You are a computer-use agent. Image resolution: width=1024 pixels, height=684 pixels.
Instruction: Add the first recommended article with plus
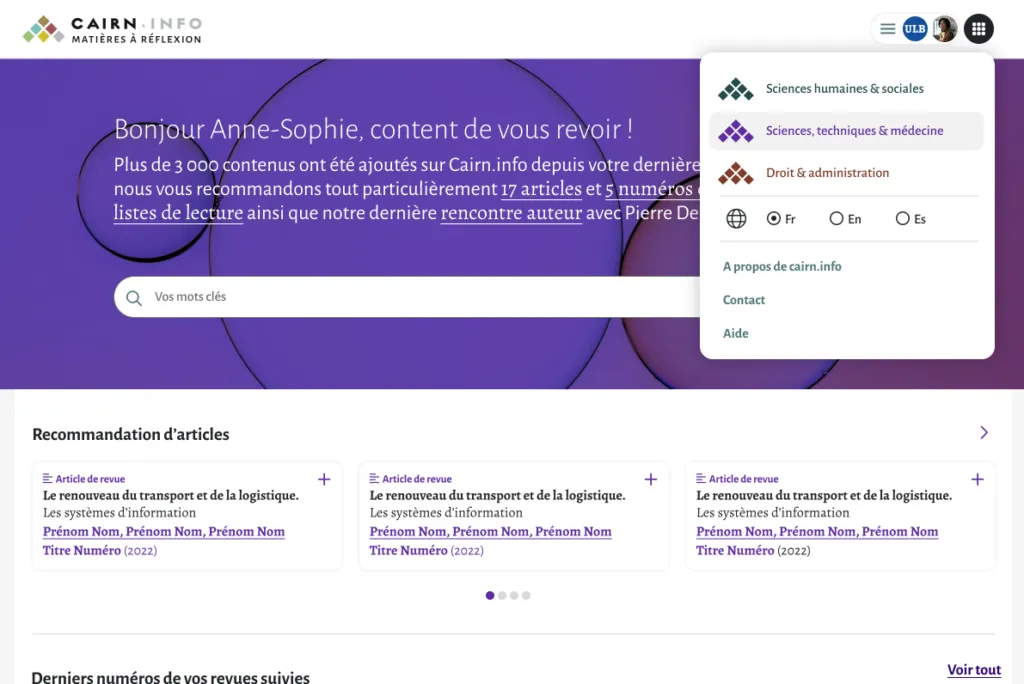click(x=324, y=480)
